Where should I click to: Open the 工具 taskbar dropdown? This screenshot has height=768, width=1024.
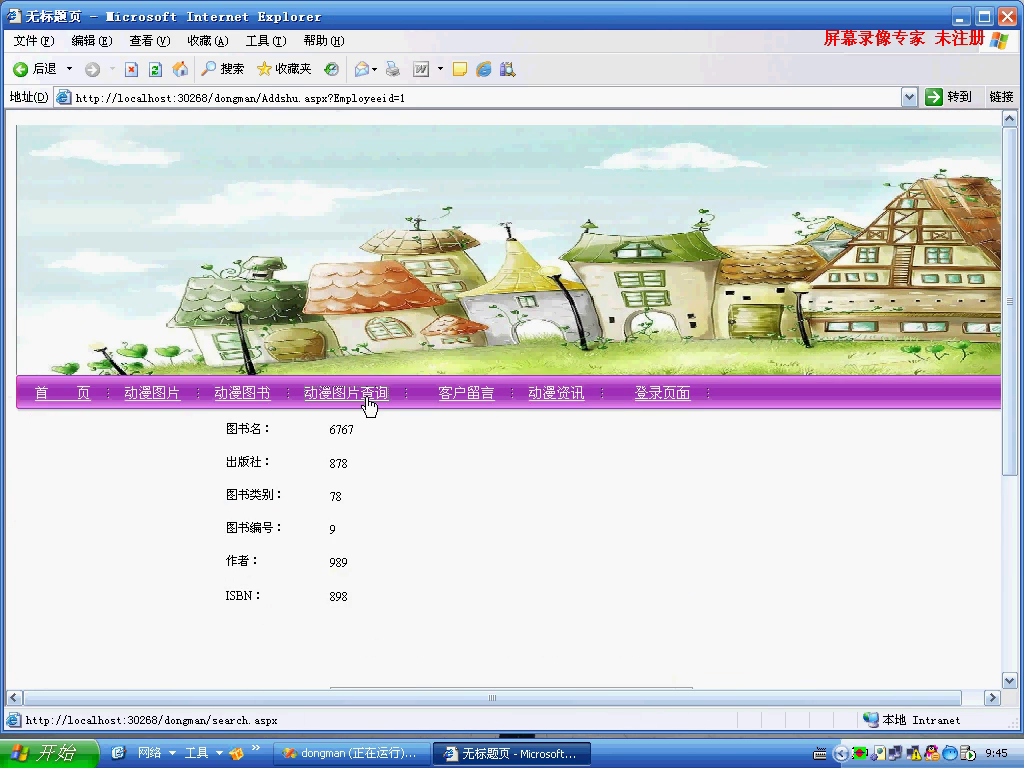203,753
